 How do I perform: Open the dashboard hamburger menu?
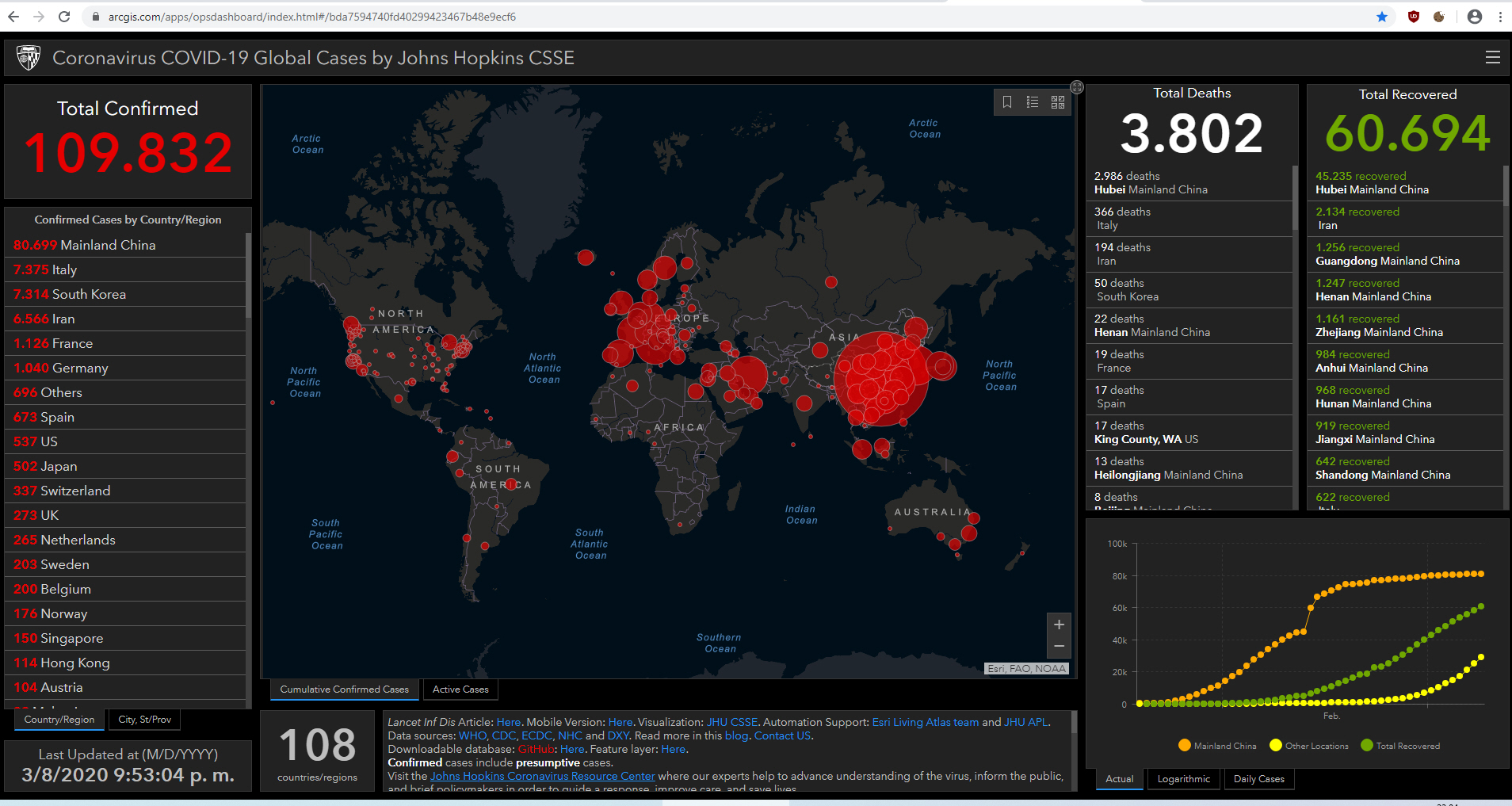point(1492,58)
